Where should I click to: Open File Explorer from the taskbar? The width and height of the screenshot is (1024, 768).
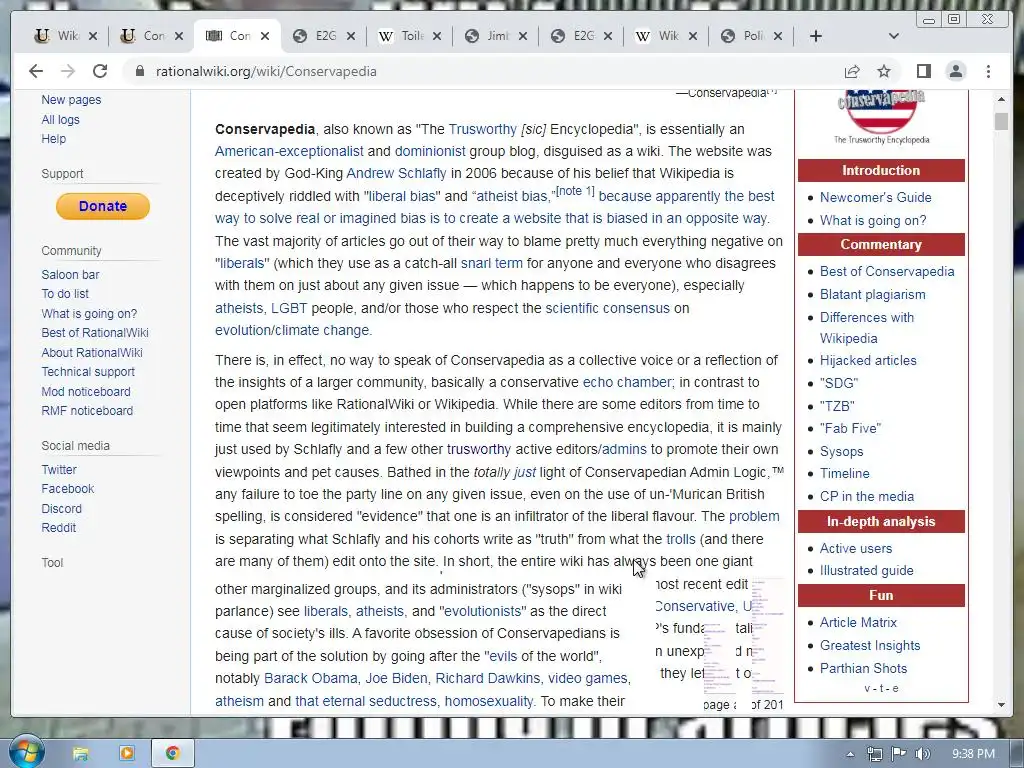tap(80, 754)
